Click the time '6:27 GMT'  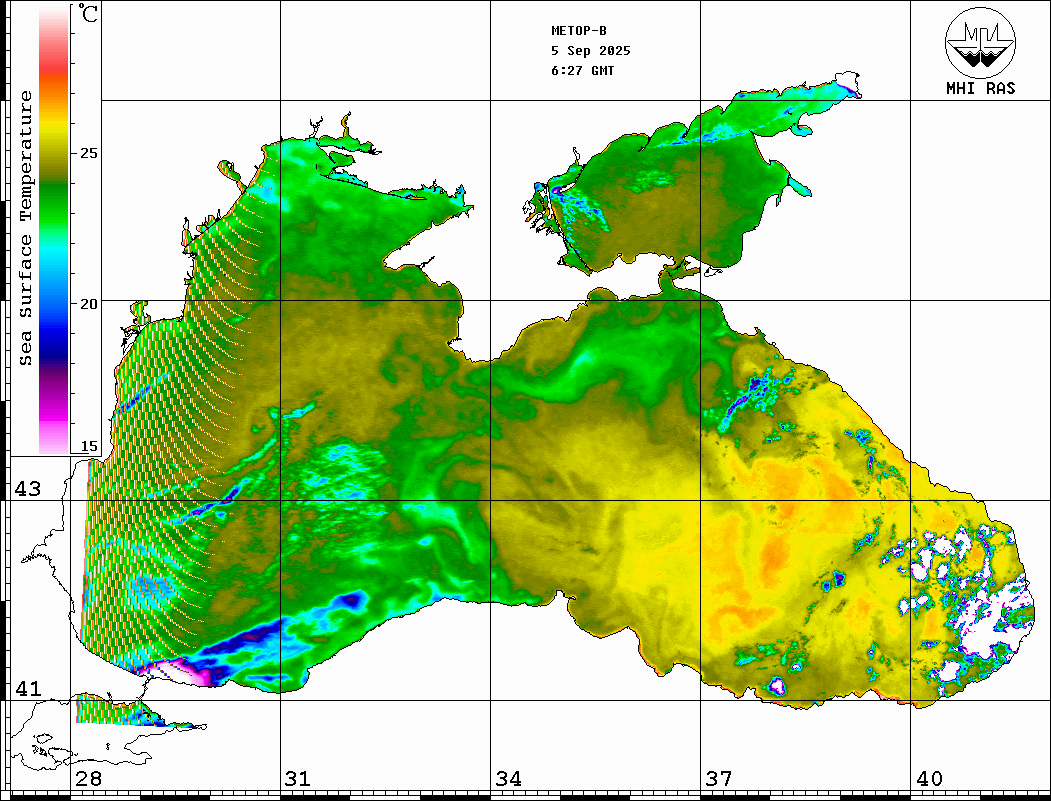click(582, 70)
